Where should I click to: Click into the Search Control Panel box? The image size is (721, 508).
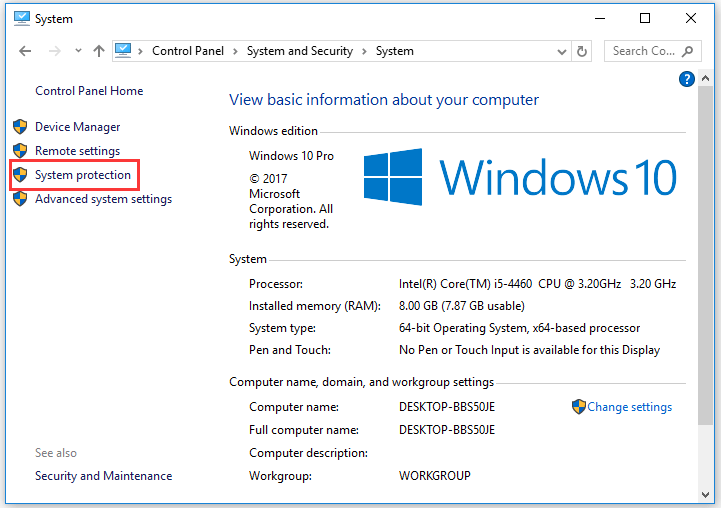[x=652, y=51]
